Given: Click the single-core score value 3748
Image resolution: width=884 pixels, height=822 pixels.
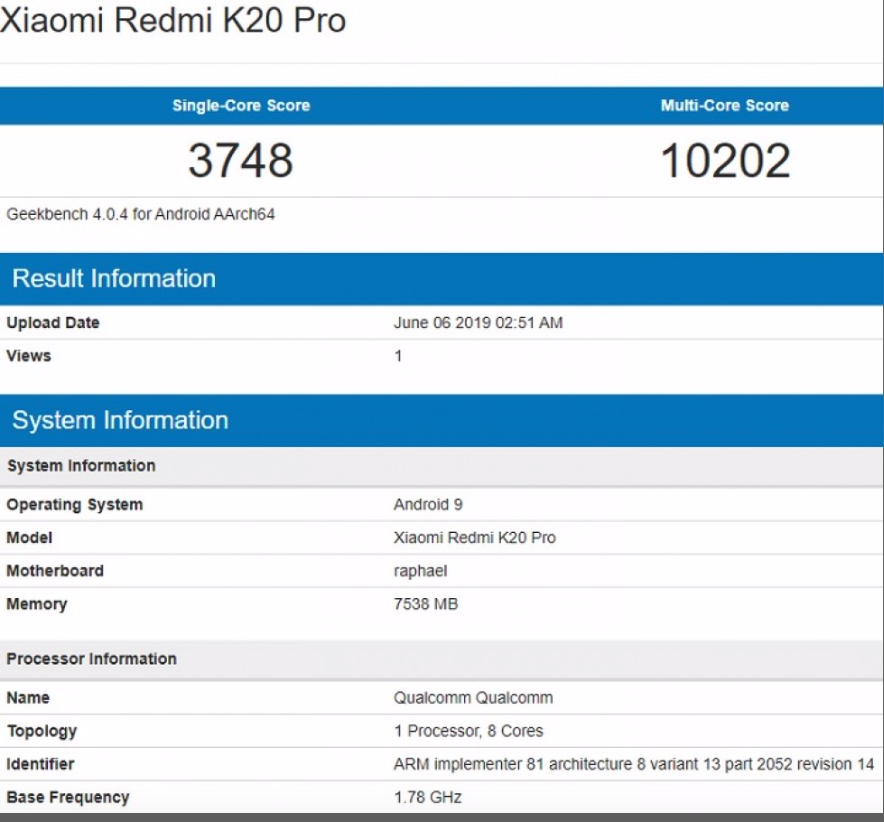Looking at the screenshot, I should click(241, 161).
